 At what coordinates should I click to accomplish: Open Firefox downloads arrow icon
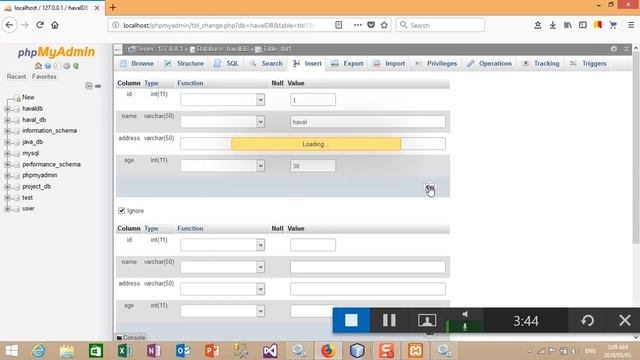(x=552, y=25)
